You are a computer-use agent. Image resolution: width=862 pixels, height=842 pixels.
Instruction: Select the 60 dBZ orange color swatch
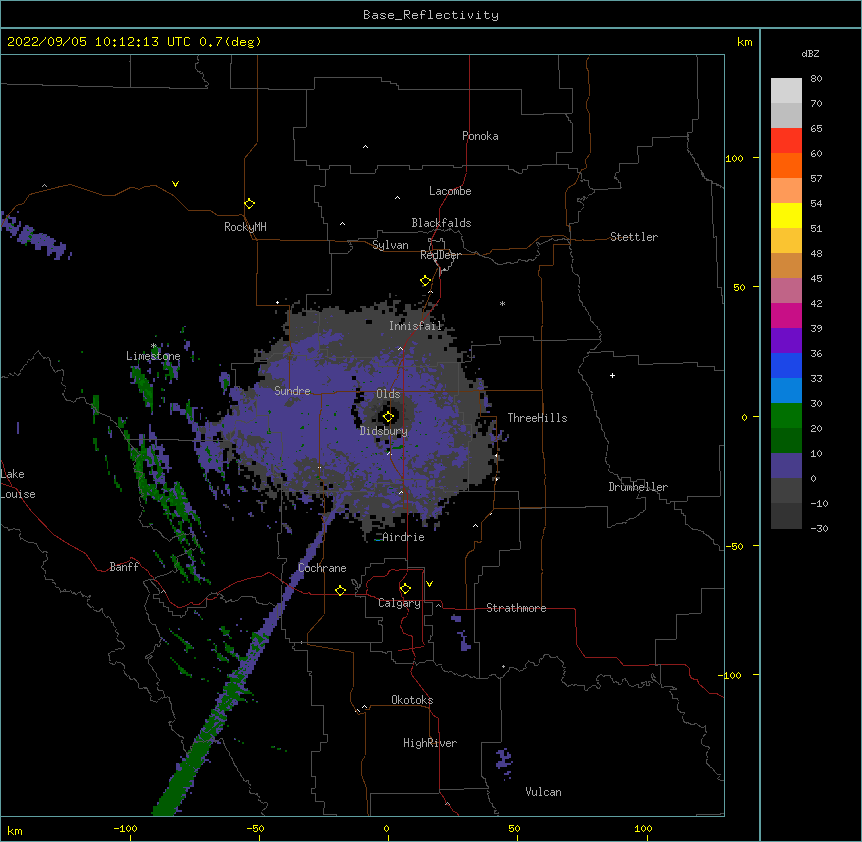(786, 165)
